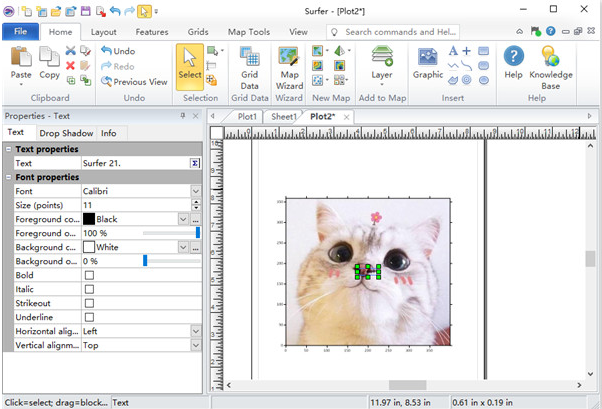Click the Undo button
602x409 pixels.
pos(117,51)
